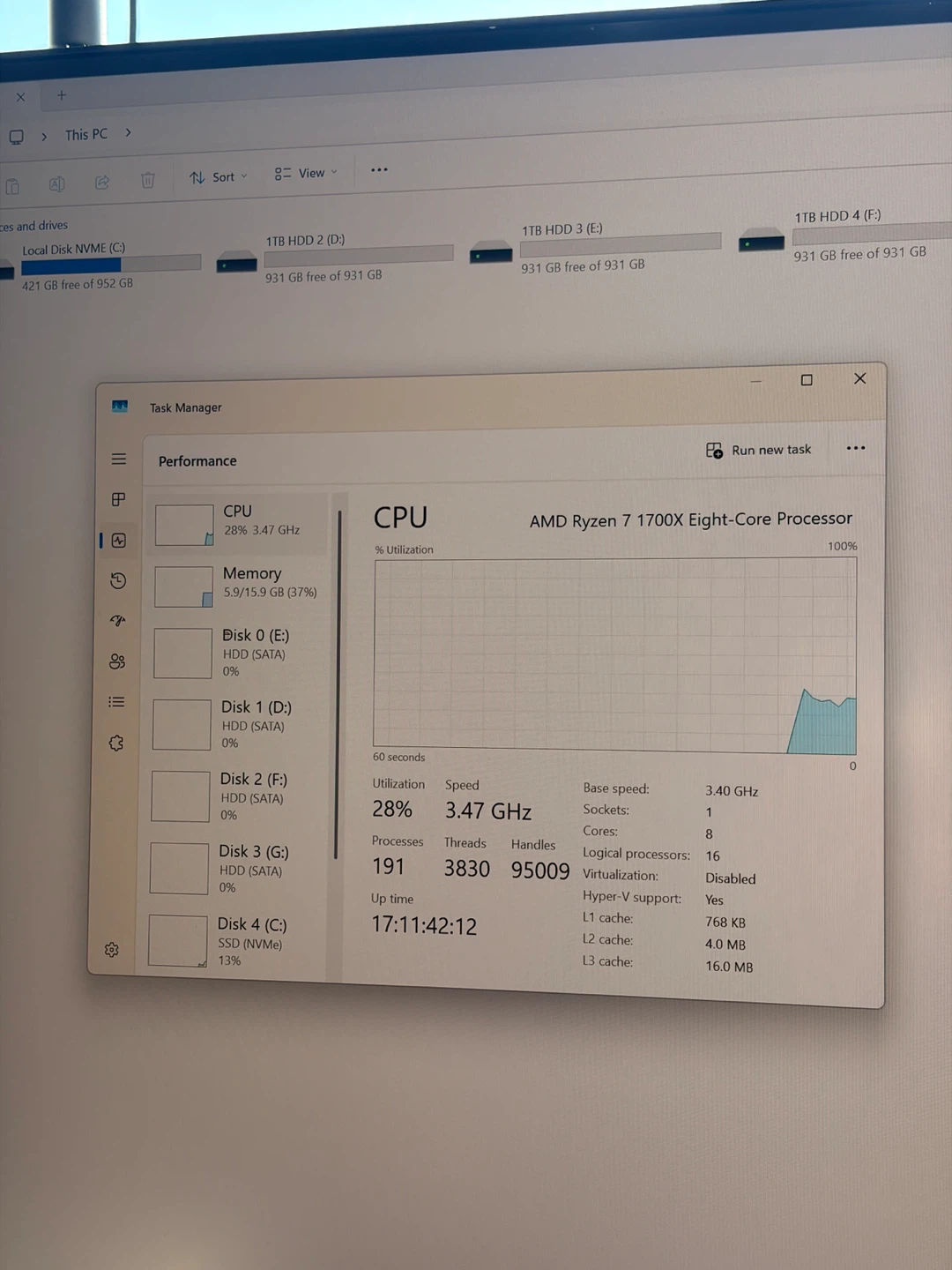Select 1TB HDD 3 (E:) drive
This screenshot has height=1270, width=952.
click(596, 247)
